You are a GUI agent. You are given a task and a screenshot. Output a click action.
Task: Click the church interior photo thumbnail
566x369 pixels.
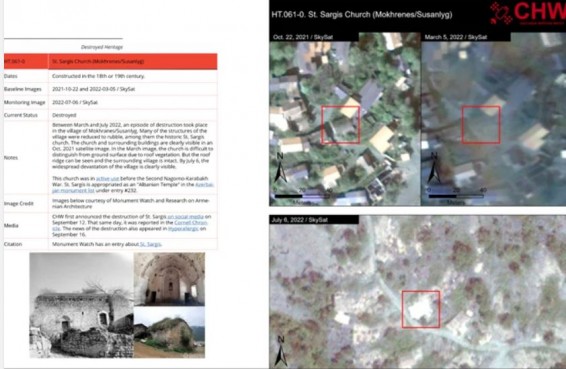click(x=169, y=279)
